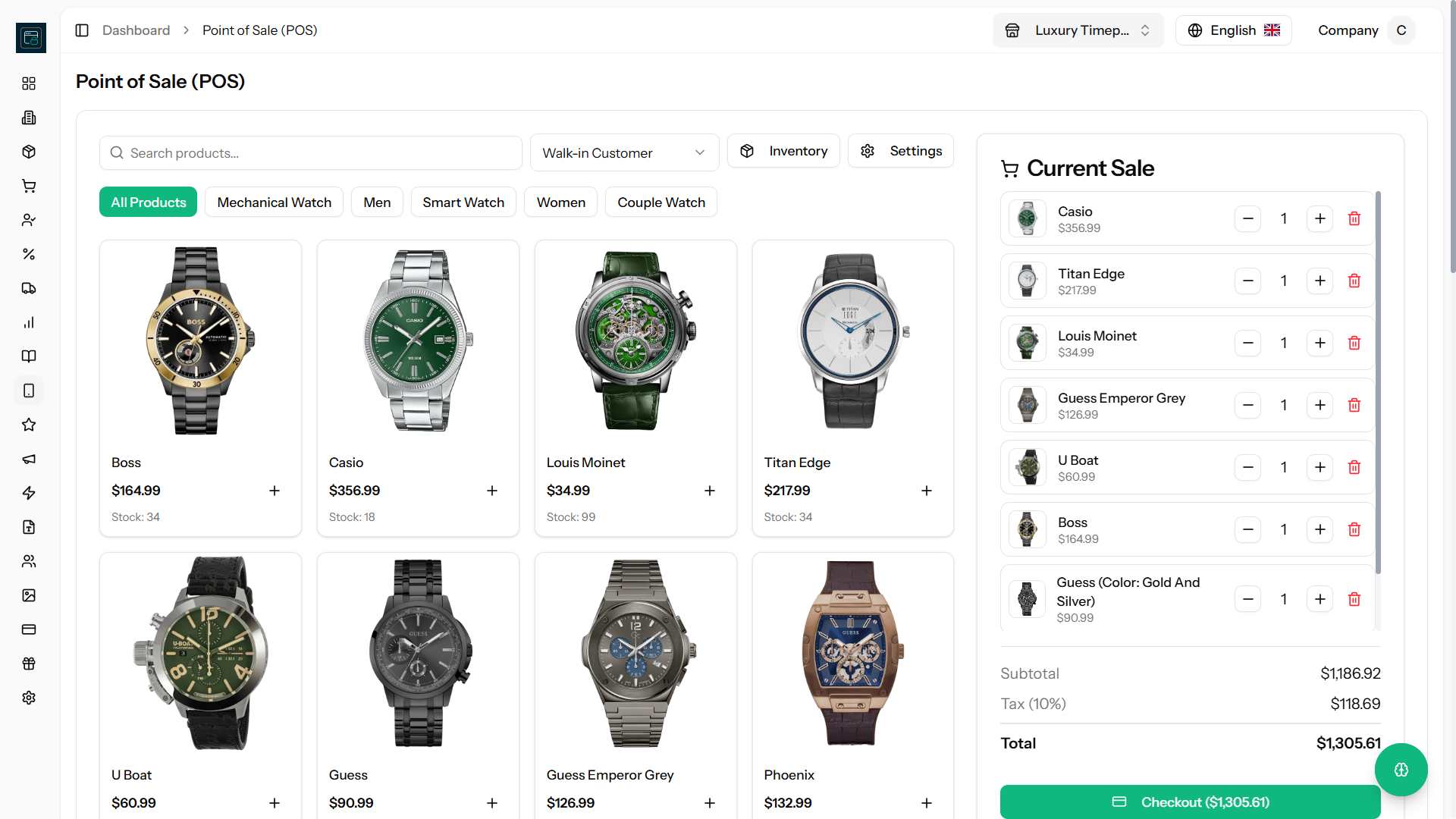Open the English language selector
The width and height of the screenshot is (1456, 819).
(x=1233, y=30)
